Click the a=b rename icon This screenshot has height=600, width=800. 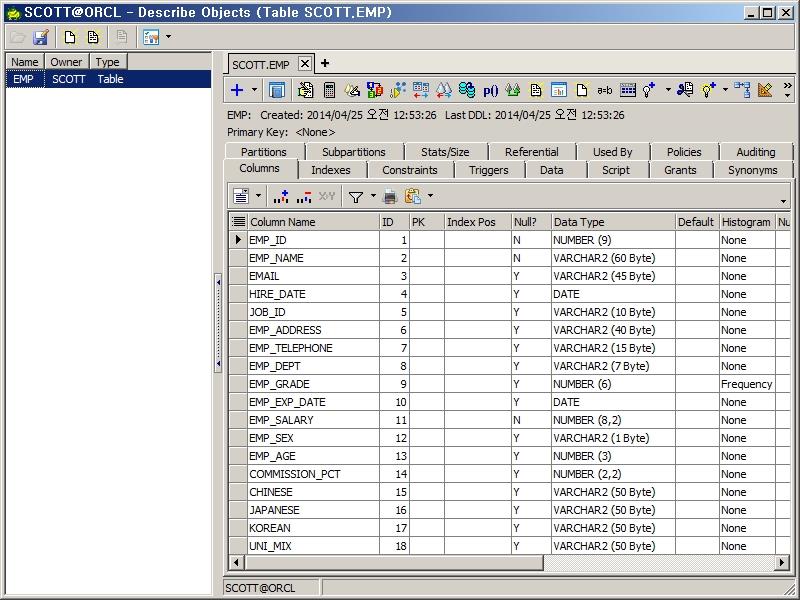[605, 90]
